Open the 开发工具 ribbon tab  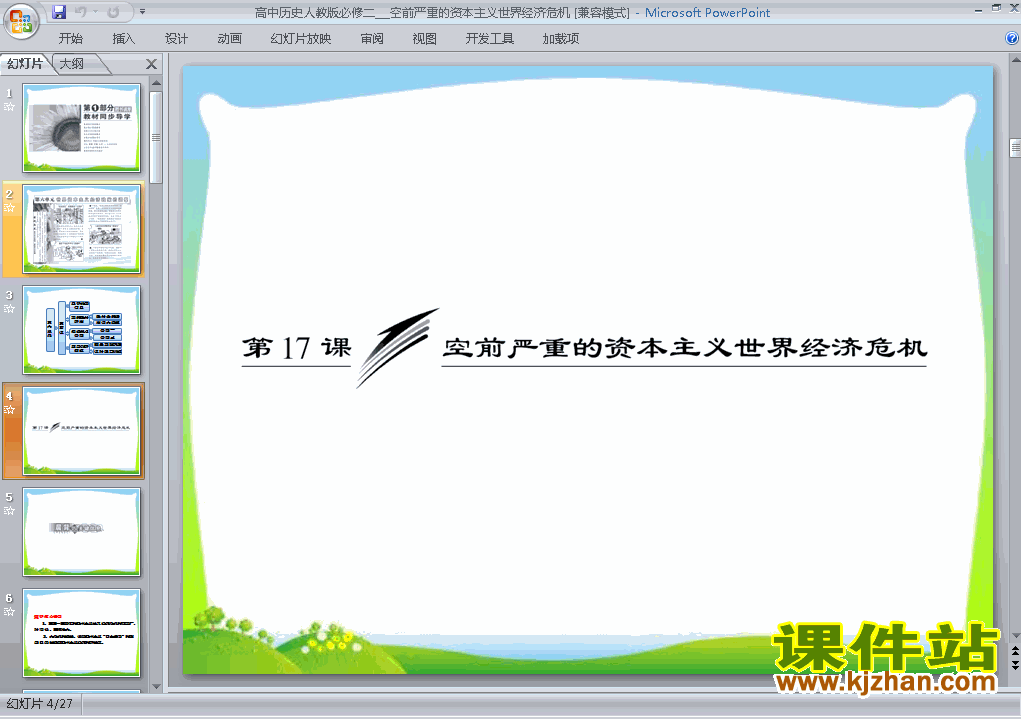490,38
